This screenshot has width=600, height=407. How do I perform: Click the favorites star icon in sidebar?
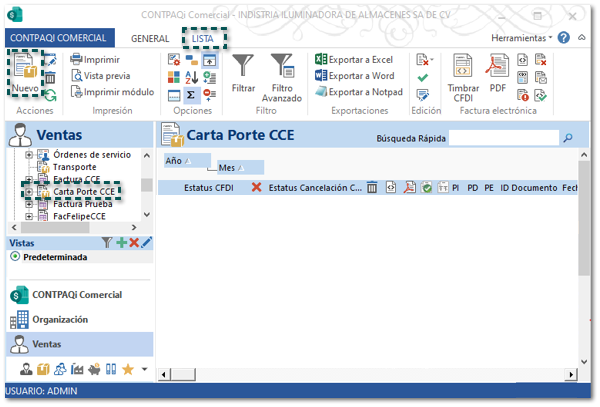click(x=127, y=369)
